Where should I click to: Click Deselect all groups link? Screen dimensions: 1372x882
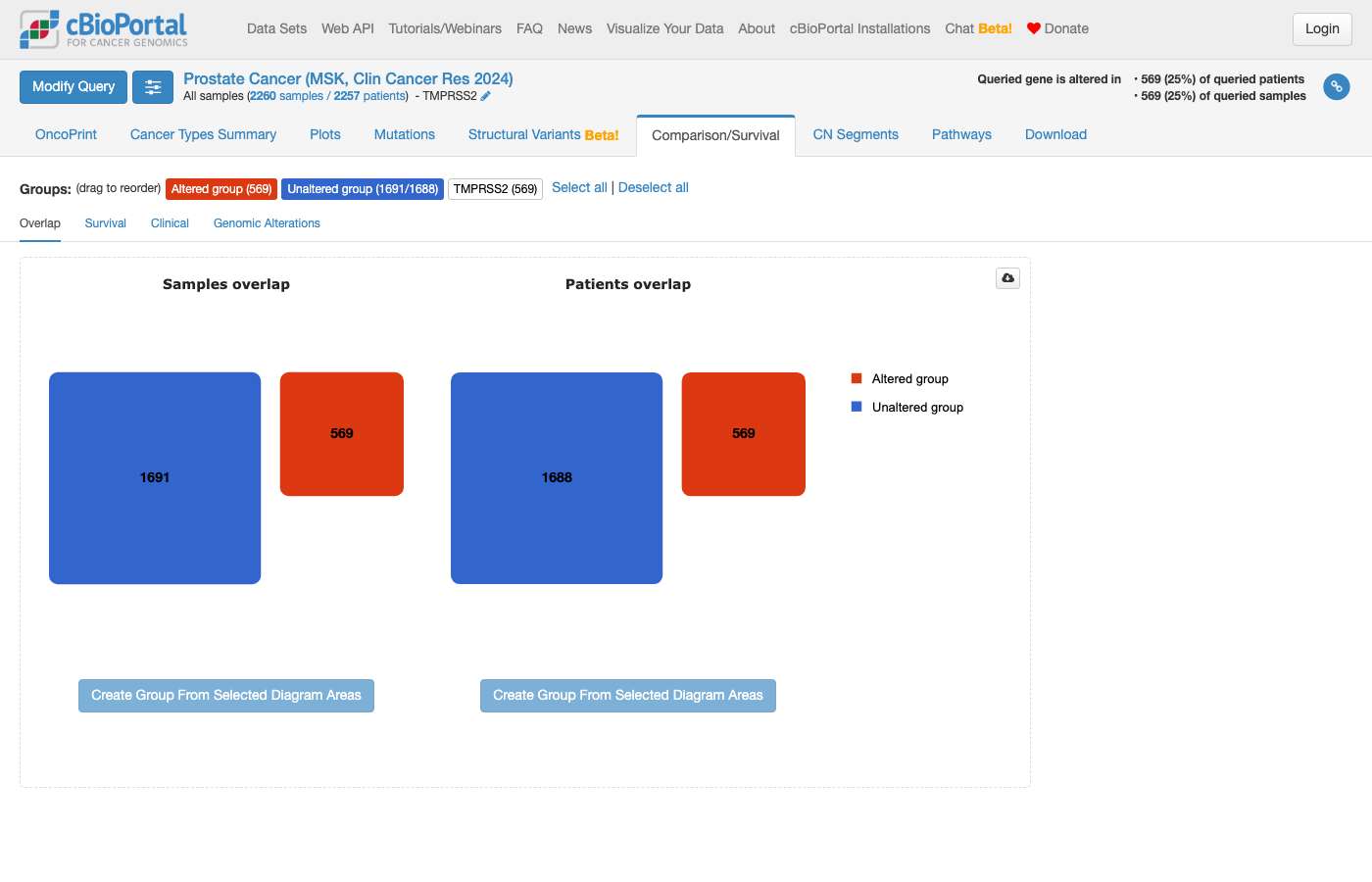[654, 188]
